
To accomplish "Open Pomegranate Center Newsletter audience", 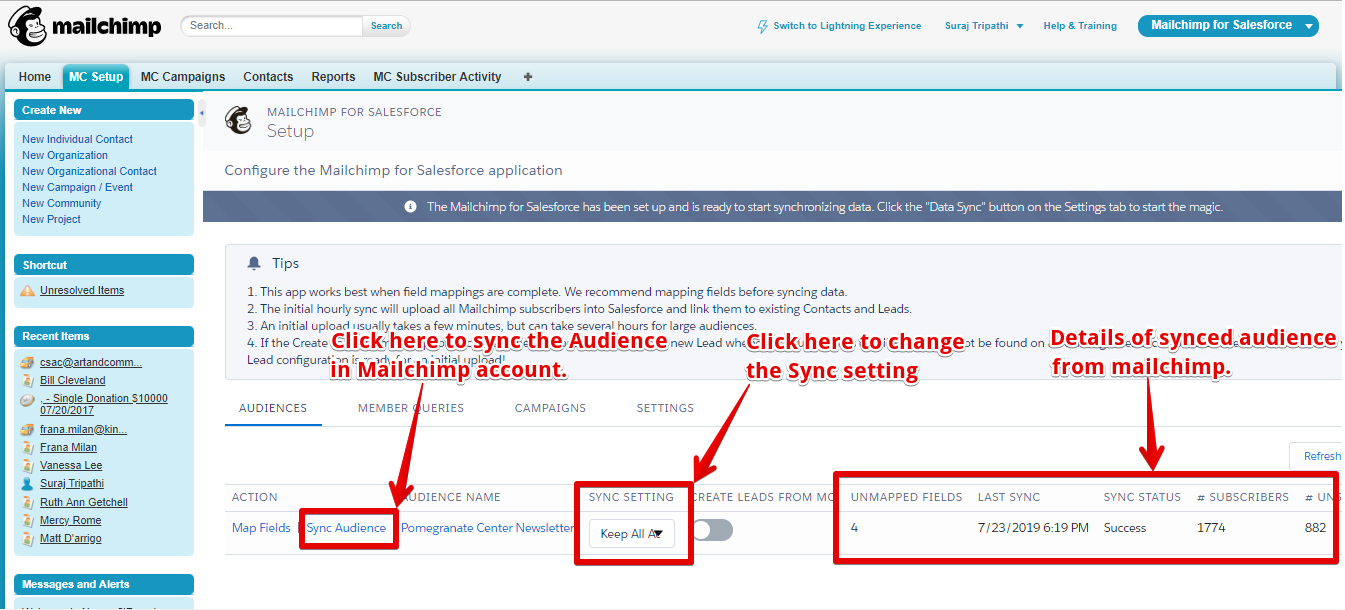I will pos(488,528).
